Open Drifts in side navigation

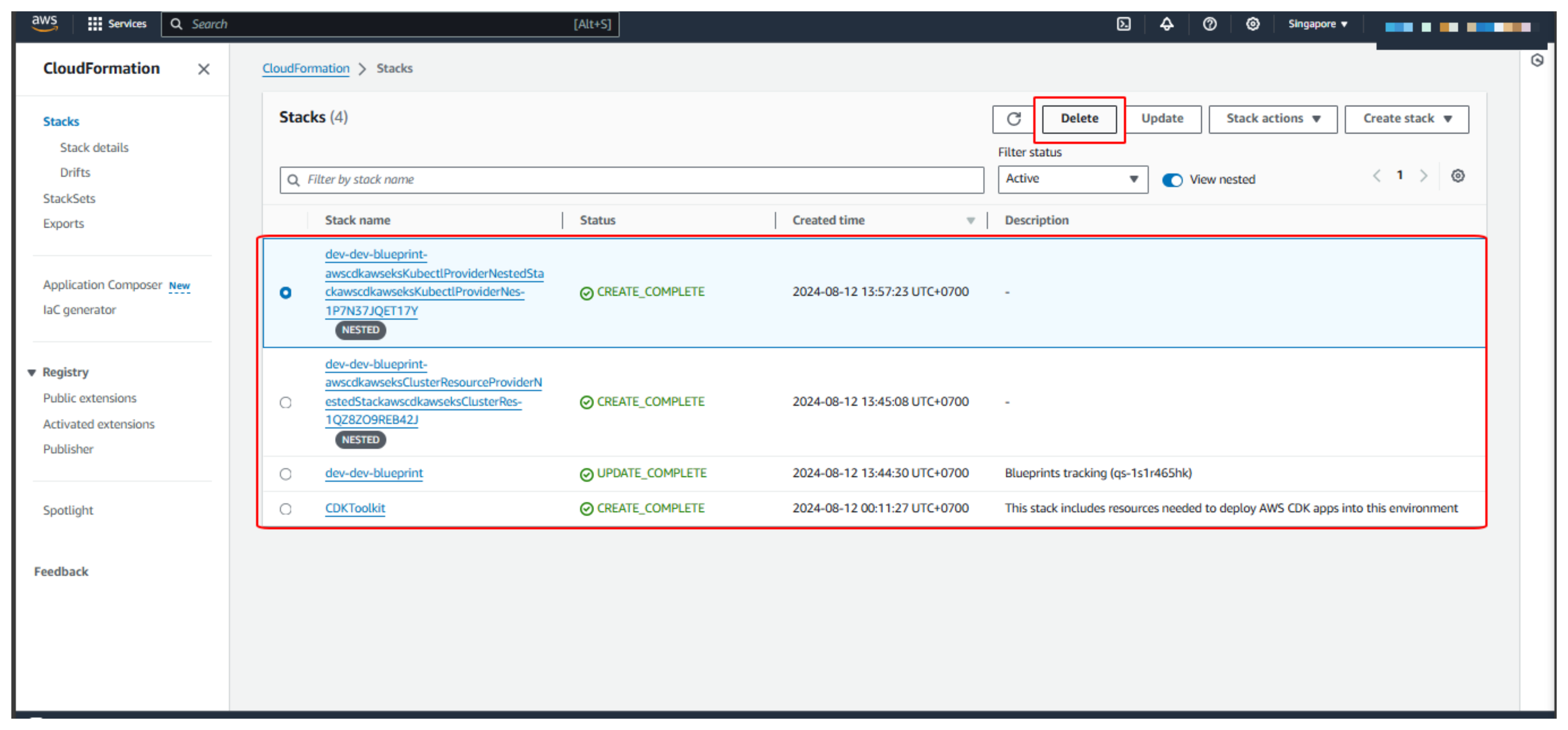[75, 172]
